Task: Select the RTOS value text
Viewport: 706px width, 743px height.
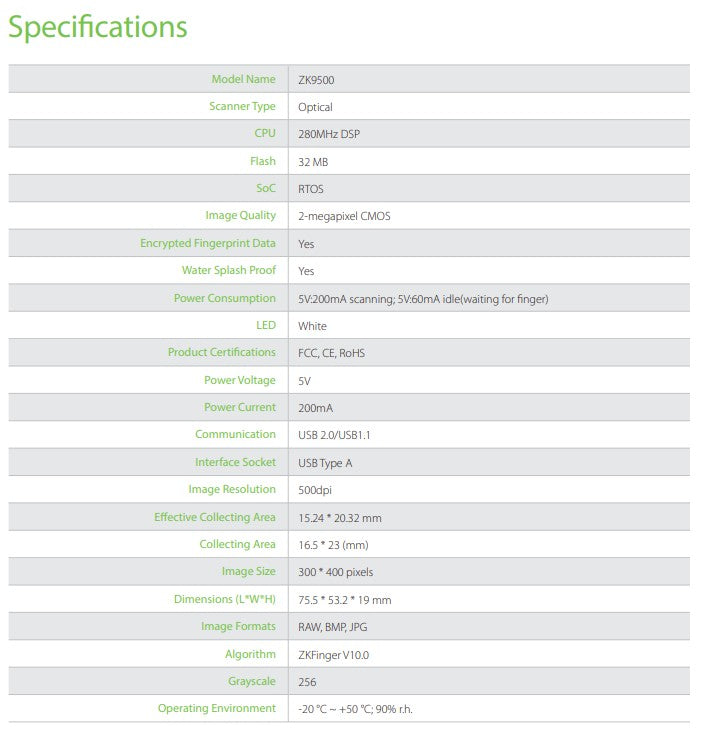Action: [311, 189]
